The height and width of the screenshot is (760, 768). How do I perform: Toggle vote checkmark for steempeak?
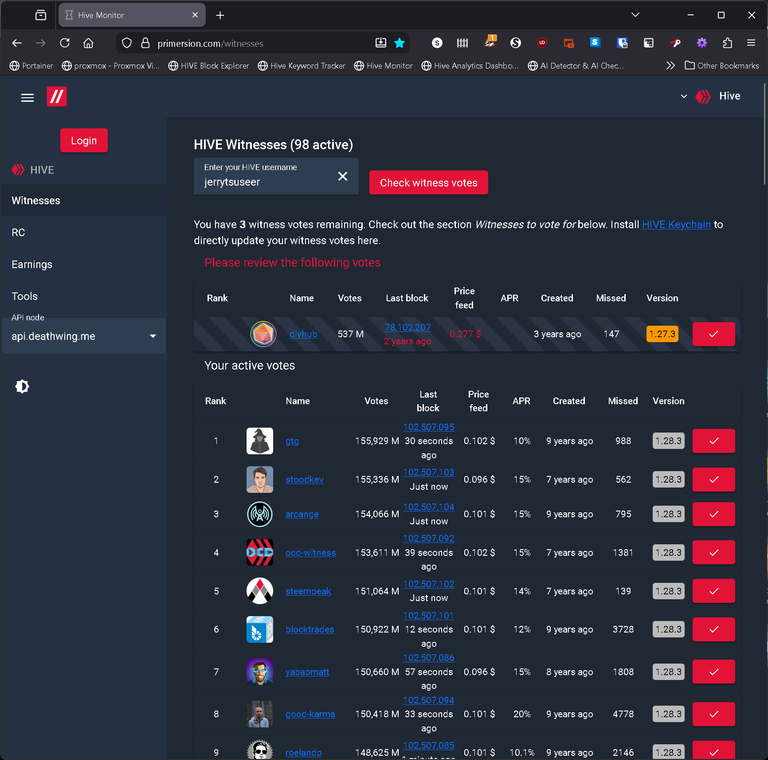pos(713,591)
